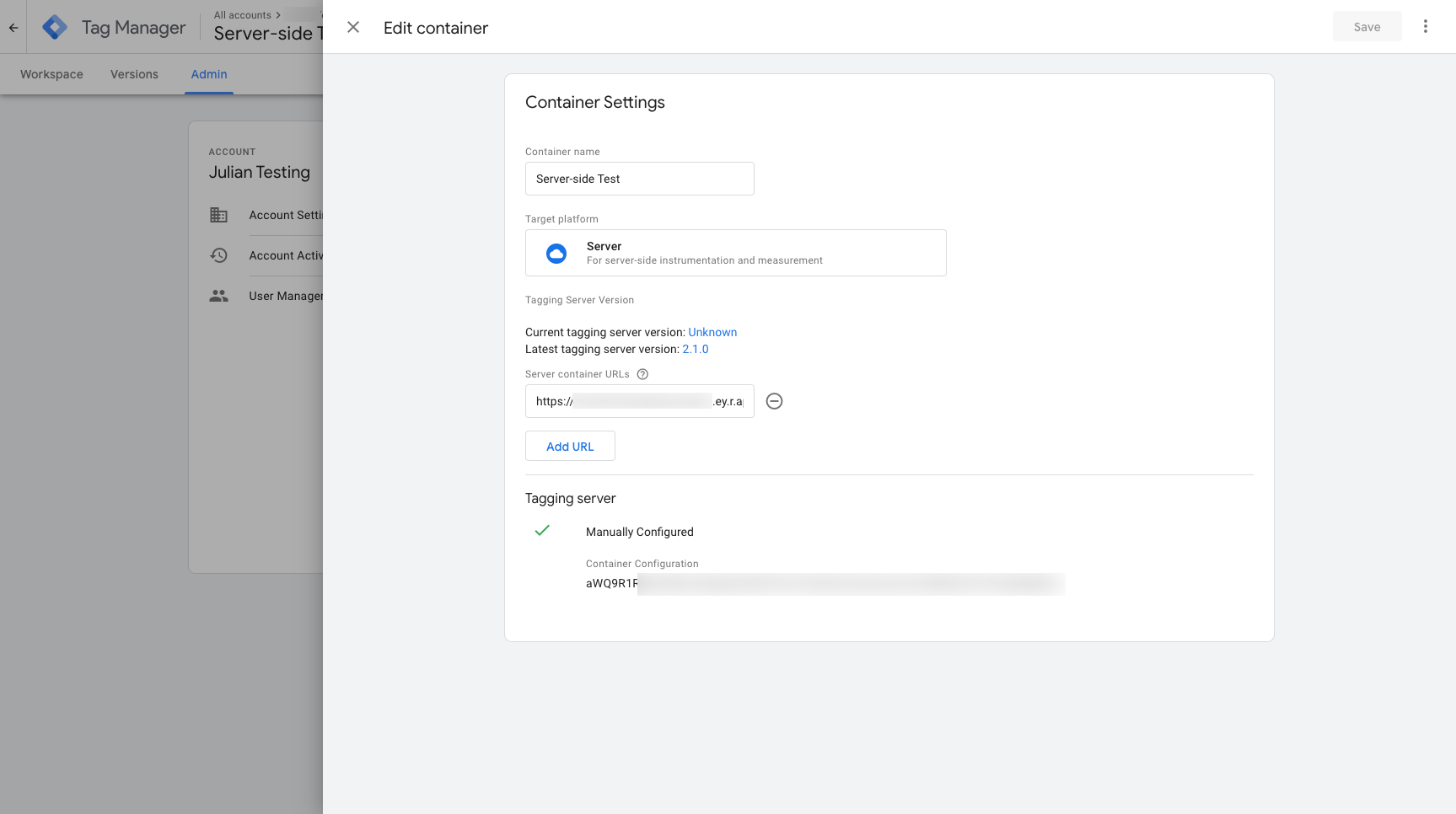Open Account Activity via the clock icon

pyautogui.click(x=218, y=255)
